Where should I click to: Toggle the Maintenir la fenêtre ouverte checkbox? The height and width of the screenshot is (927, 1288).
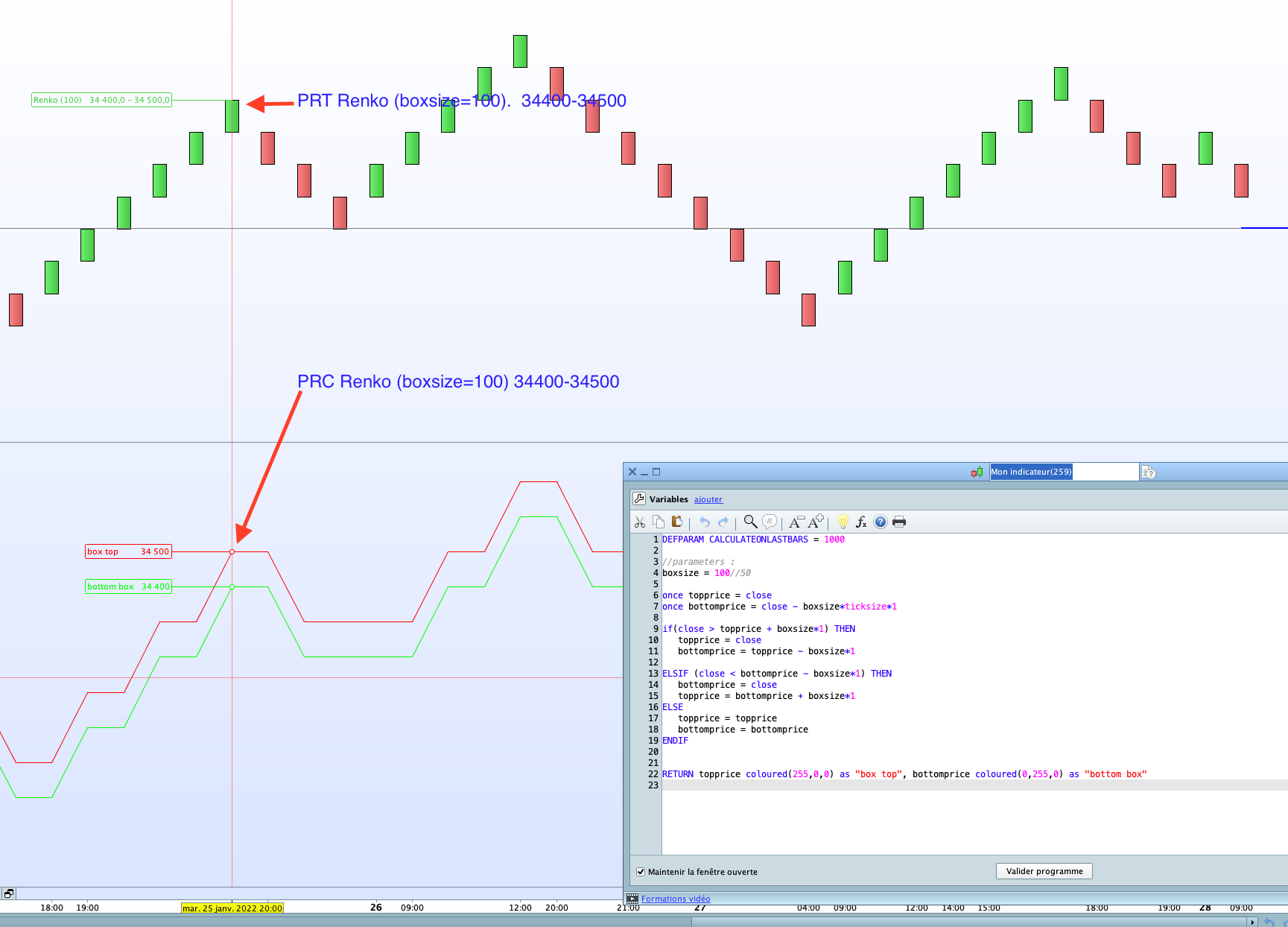[x=641, y=872]
